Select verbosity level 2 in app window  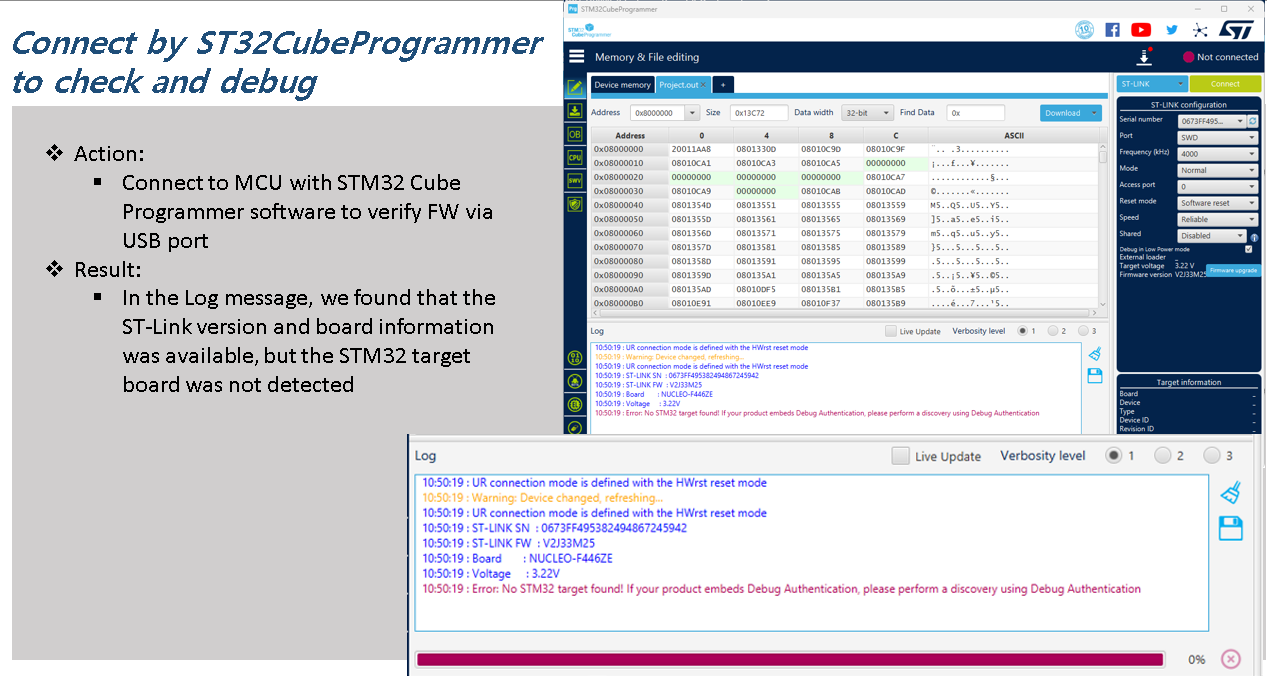[1052, 331]
